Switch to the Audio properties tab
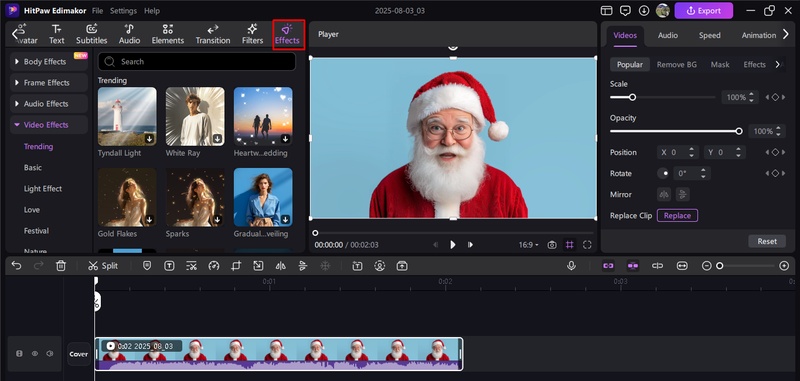Viewport: 800px width, 381px height. pos(667,35)
